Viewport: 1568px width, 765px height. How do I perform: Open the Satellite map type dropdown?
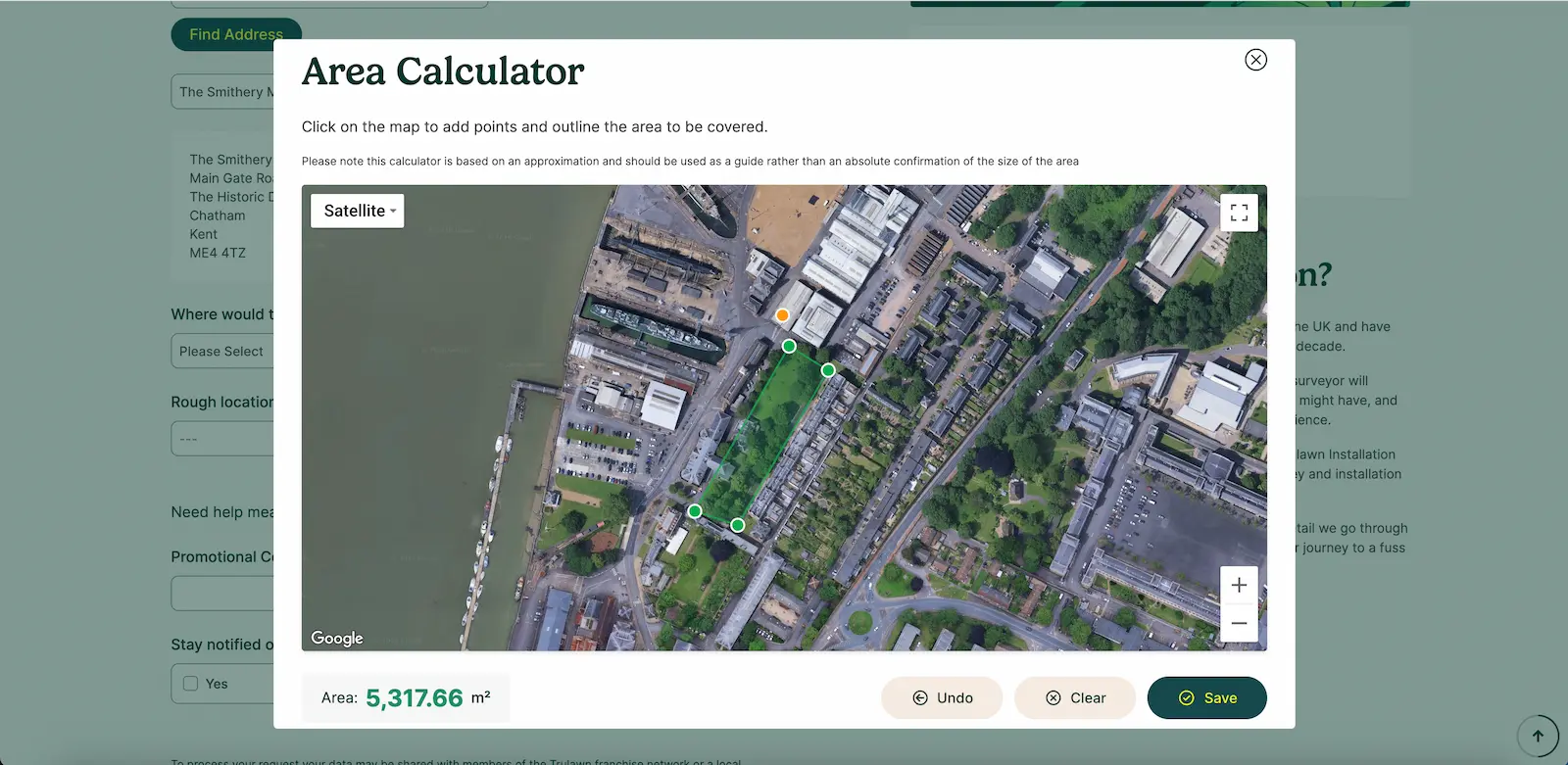pyautogui.click(x=358, y=211)
